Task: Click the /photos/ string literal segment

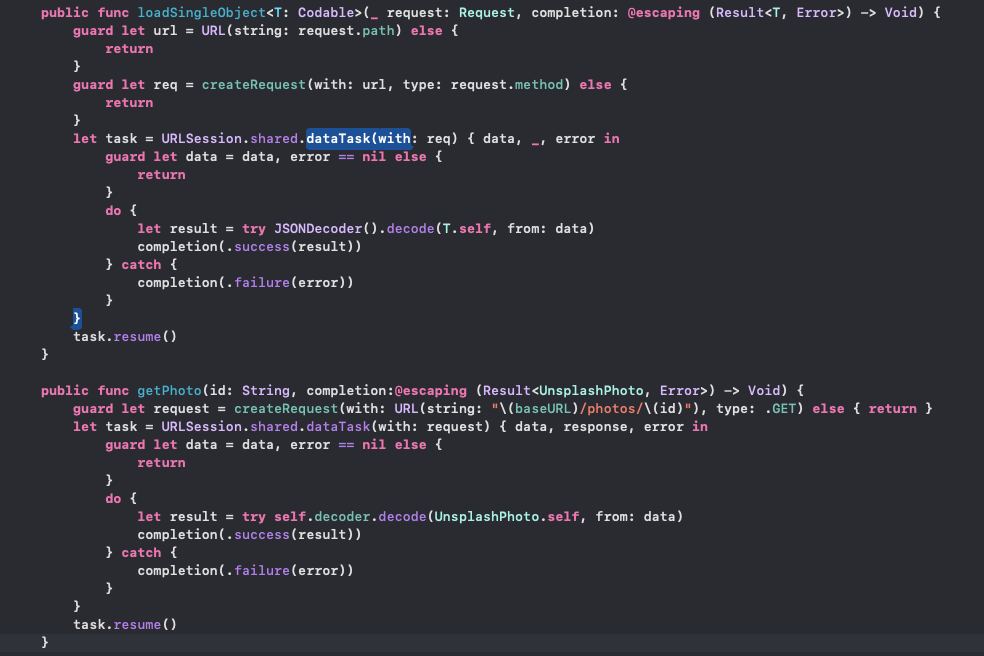Action: coord(611,409)
